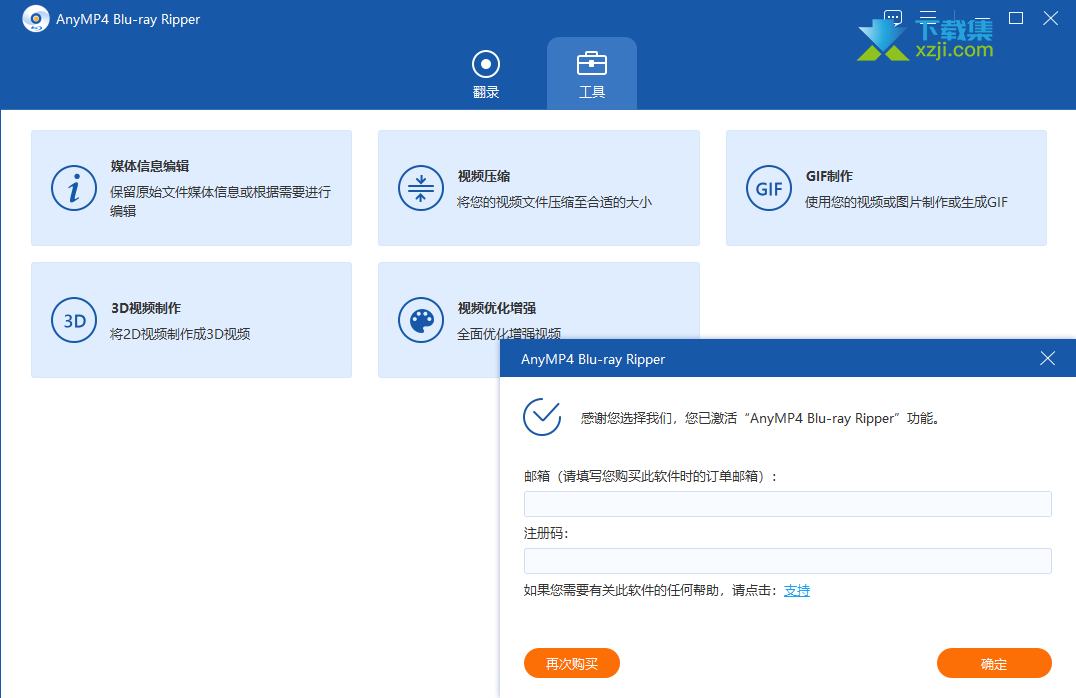
Task: Close the AnyMP4 registration dialog
Action: pyautogui.click(x=1047, y=358)
